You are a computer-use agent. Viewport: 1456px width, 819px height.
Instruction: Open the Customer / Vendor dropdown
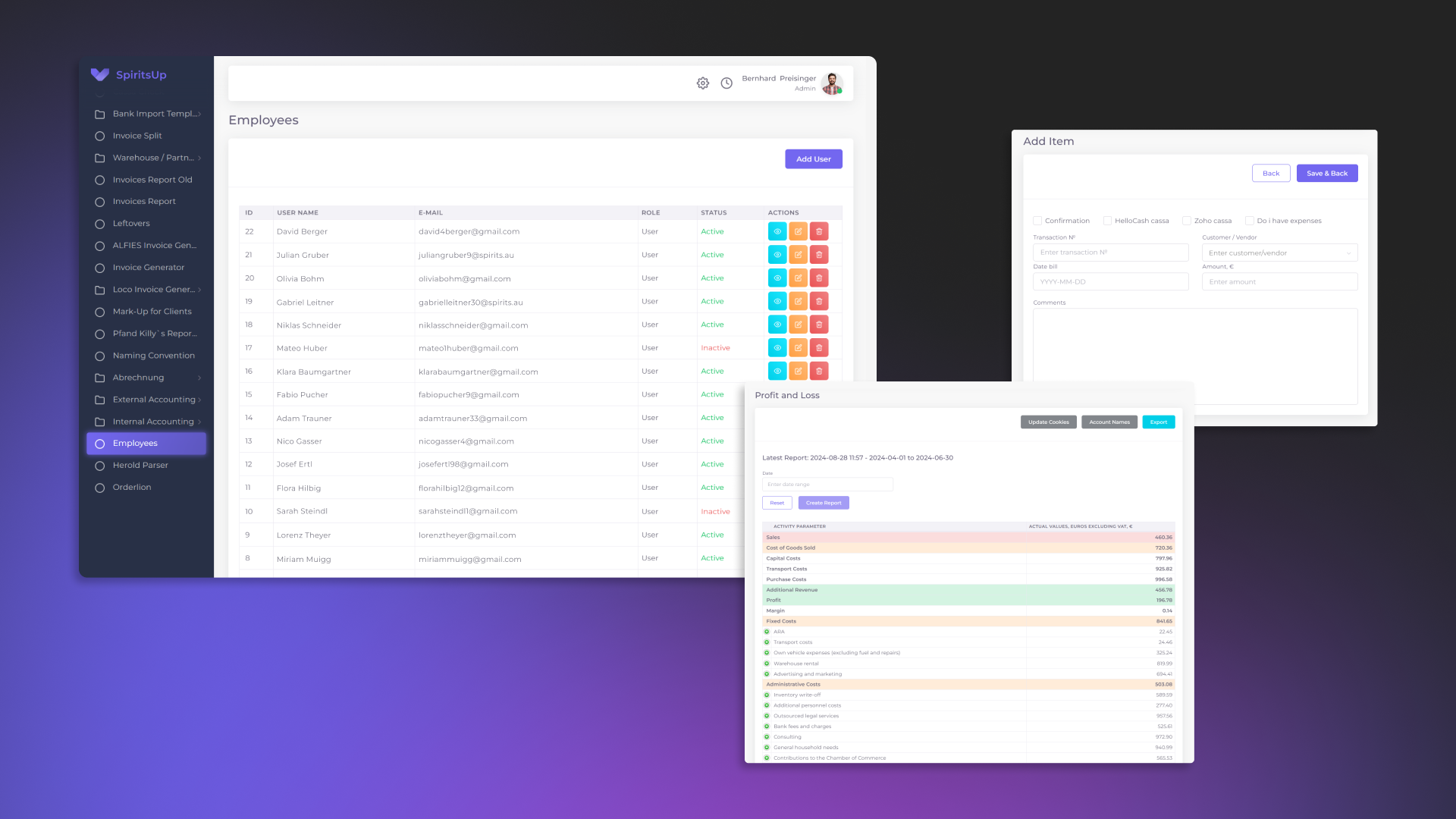tap(1279, 253)
